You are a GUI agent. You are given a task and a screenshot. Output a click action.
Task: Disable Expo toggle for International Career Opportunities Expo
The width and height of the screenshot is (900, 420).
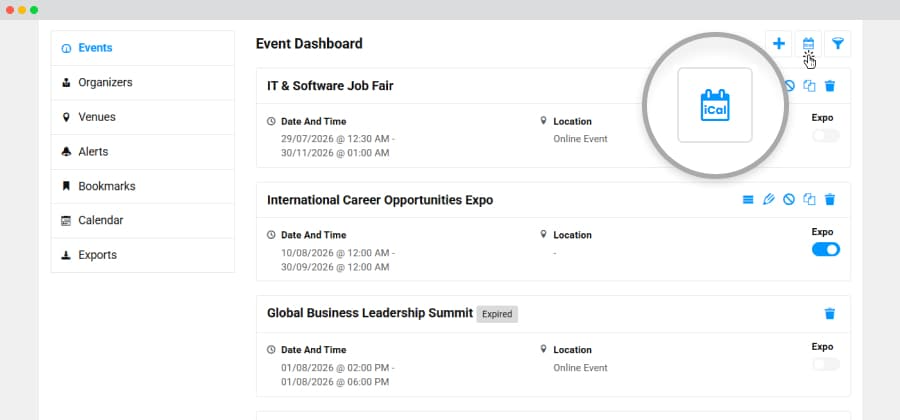coord(826,250)
